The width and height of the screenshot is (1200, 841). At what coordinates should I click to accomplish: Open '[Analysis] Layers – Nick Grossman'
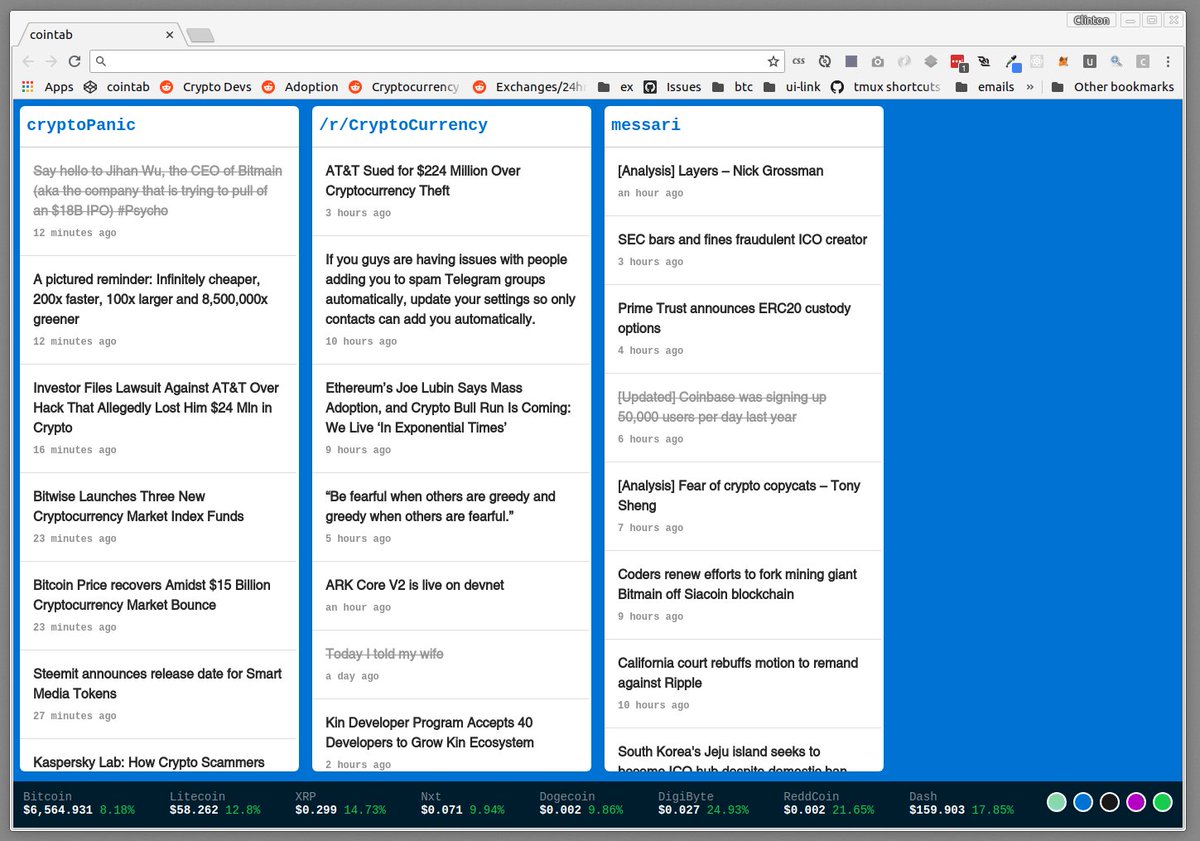pyautogui.click(x=720, y=171)
